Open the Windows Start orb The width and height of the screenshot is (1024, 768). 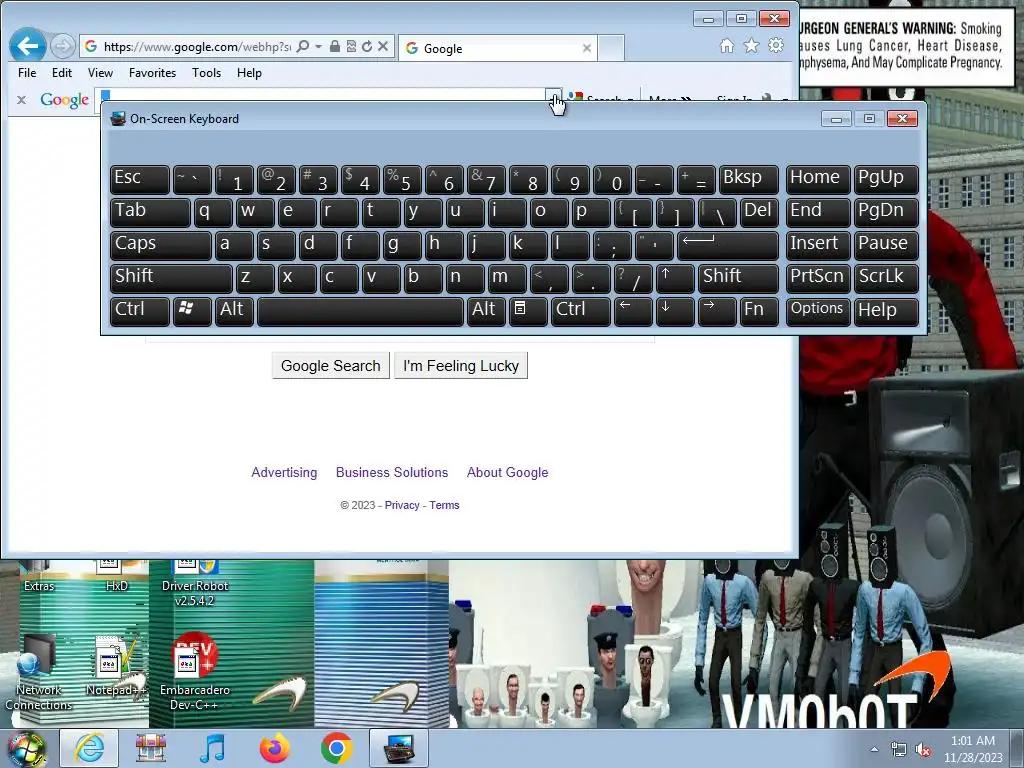(26, 748)
